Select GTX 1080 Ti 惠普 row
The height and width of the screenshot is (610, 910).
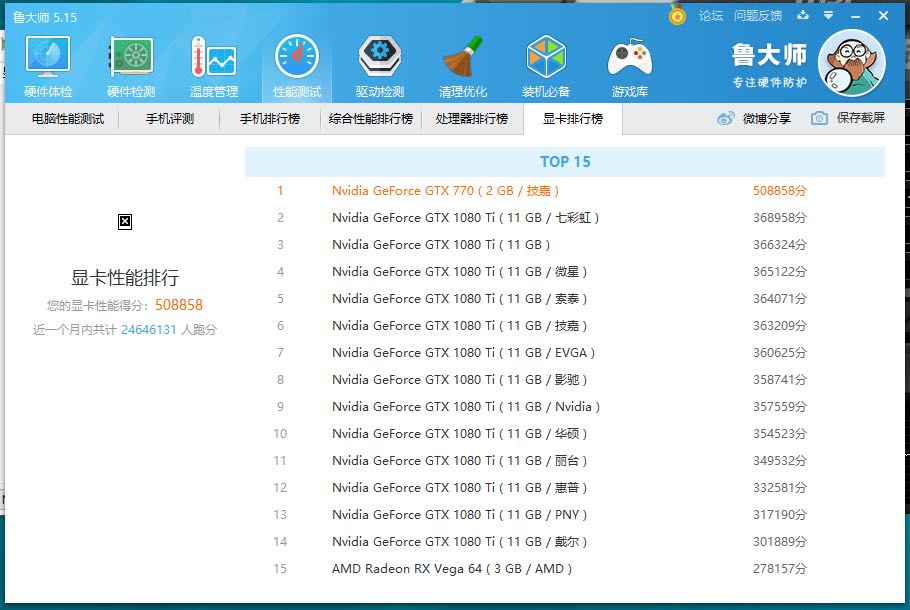pyautogui.click(x=565, y=488)
